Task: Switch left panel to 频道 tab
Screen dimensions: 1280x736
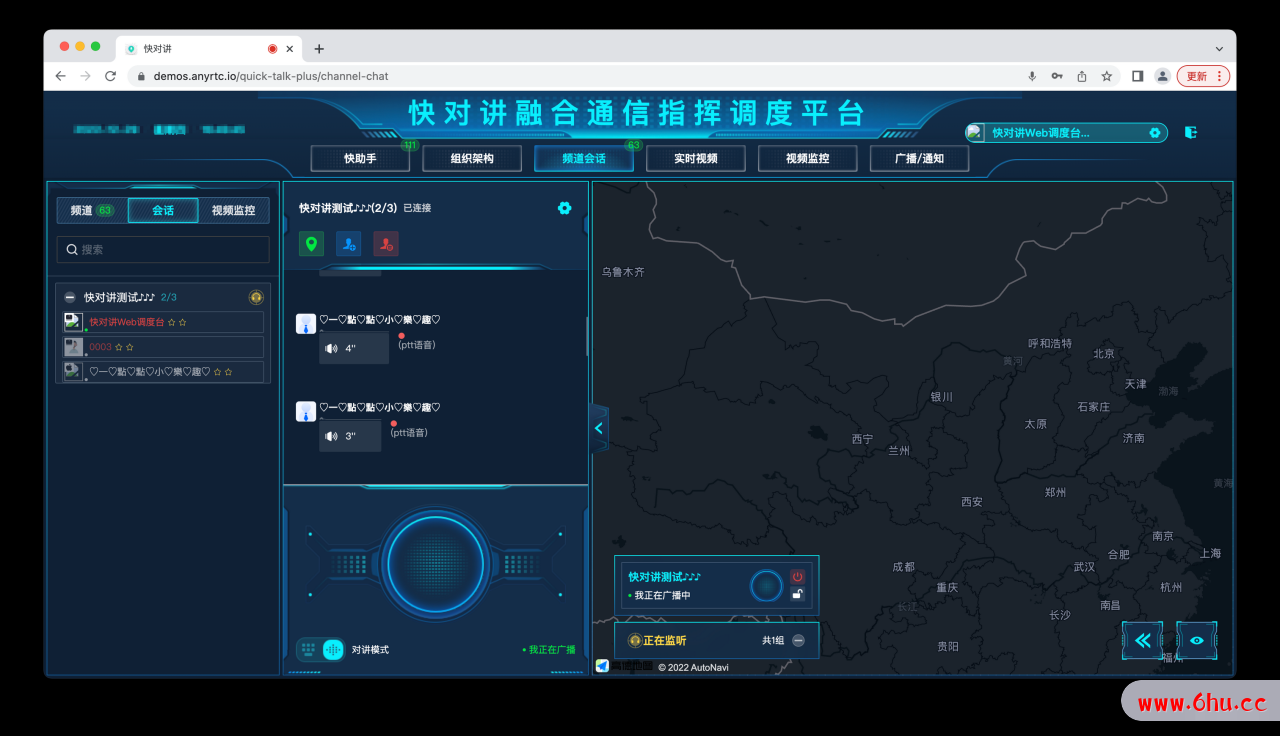Action: click(x=92, y=210)
